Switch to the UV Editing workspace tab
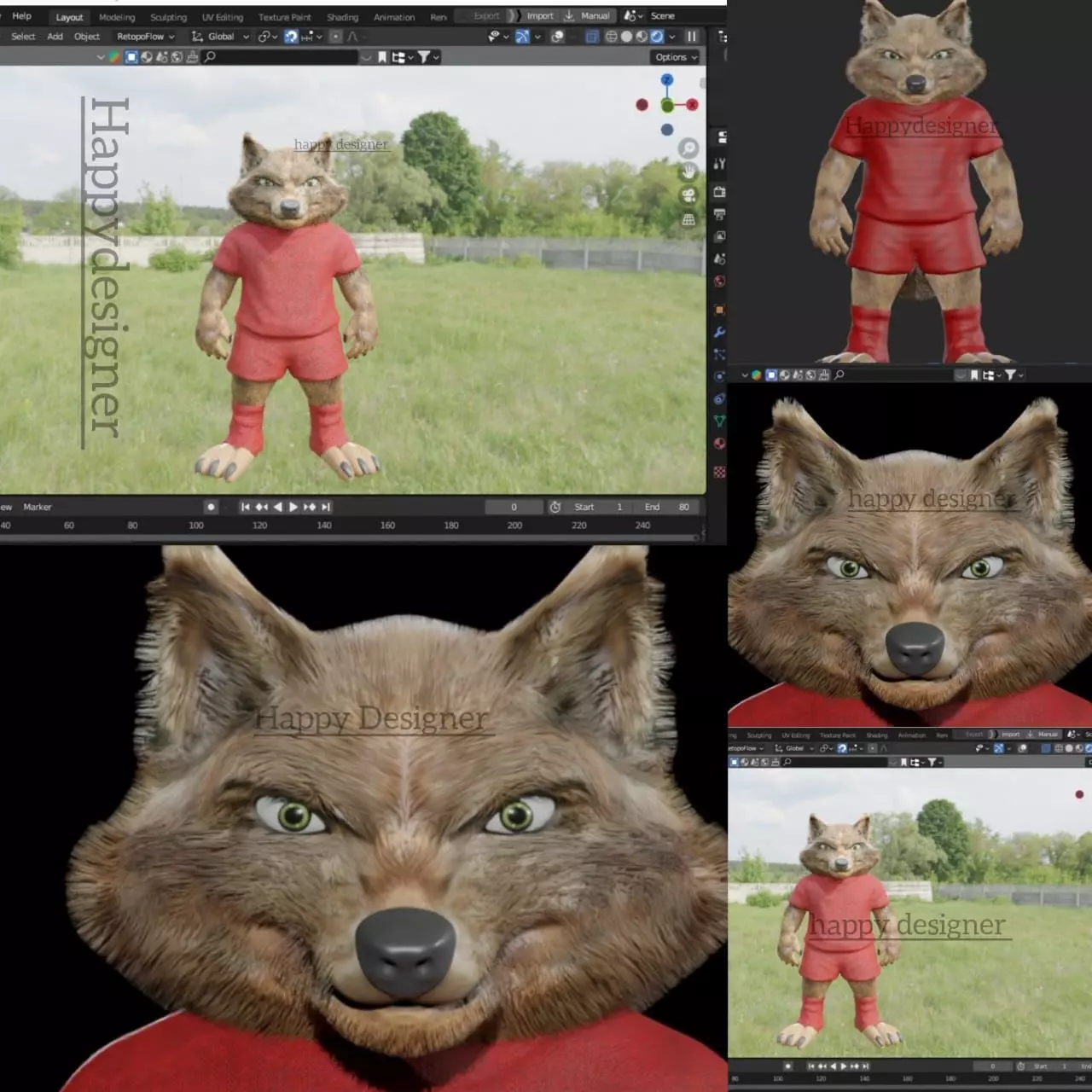Viewport: 1092px width, 1092px height. click(x=222, y=17)
